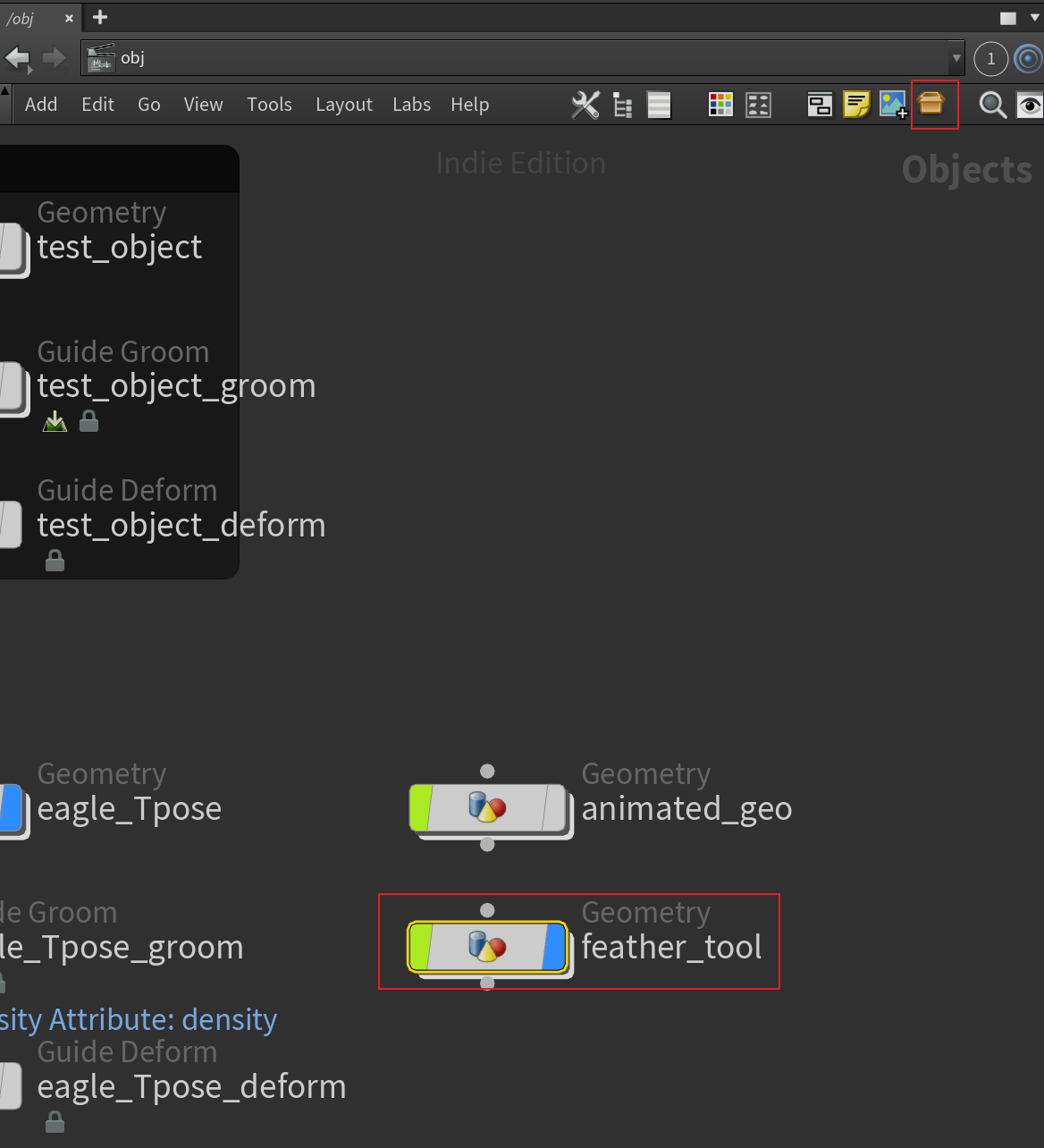Screen dimensions: 1044x1148
Task: Create a network box from toolbar
Action: 820,105
